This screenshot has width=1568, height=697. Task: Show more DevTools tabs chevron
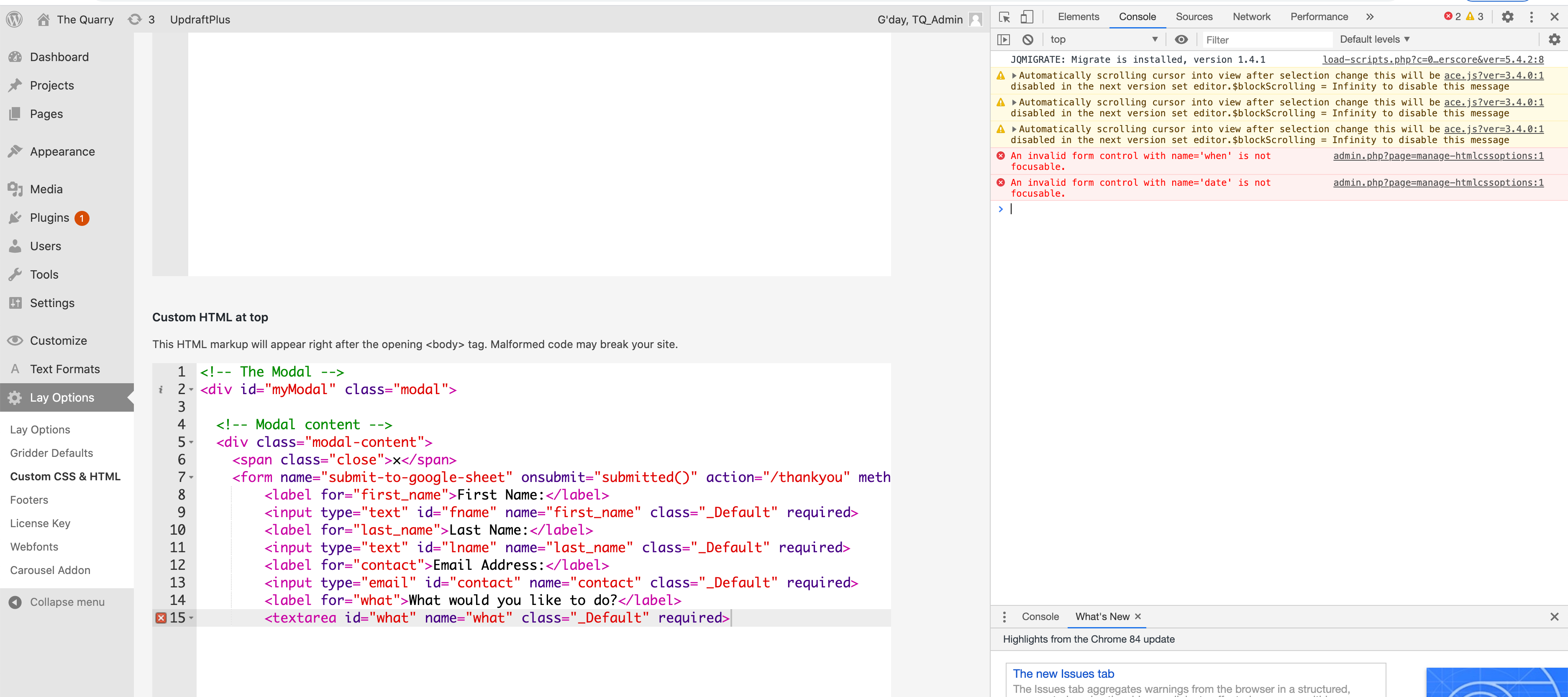pyautogui.click(x=1370, y=17)
